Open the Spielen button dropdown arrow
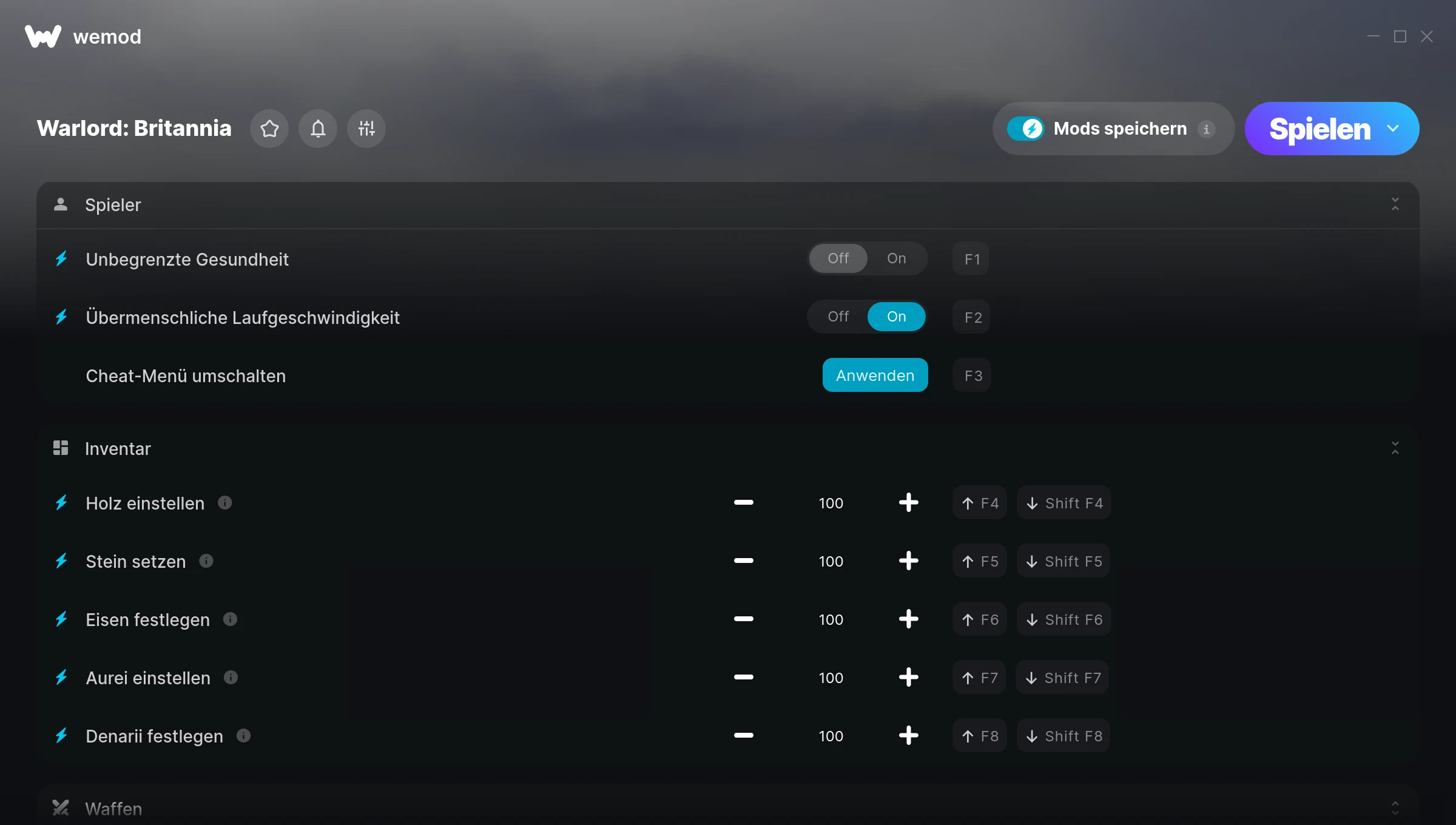 1393,129
